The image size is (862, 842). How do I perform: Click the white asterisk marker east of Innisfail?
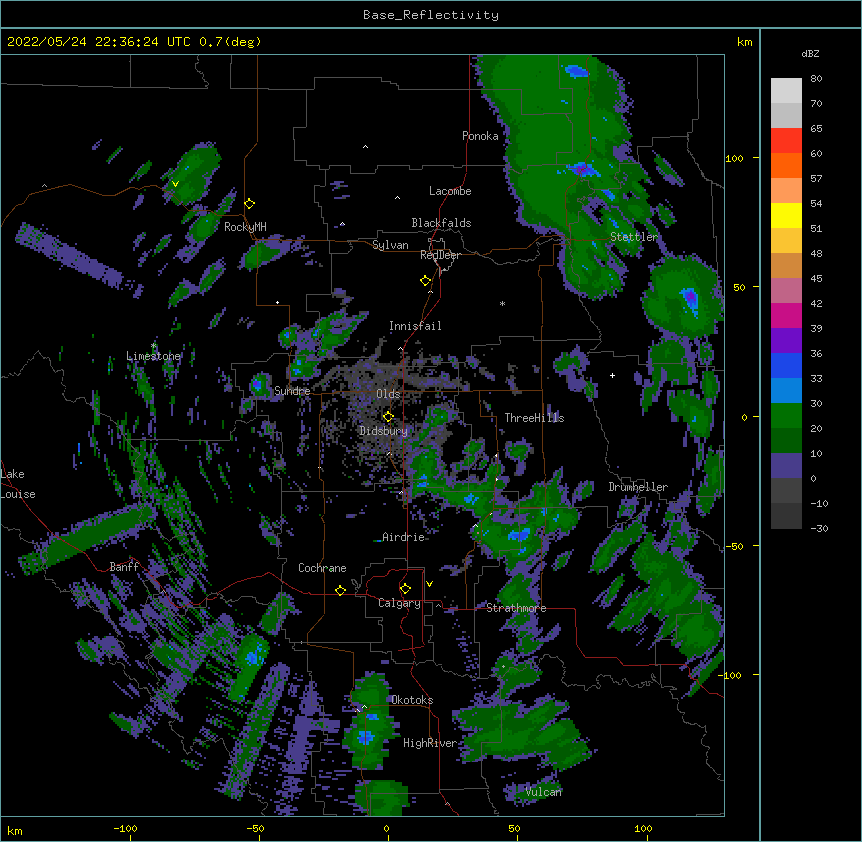pyautogui.click(x=502, y=303)
